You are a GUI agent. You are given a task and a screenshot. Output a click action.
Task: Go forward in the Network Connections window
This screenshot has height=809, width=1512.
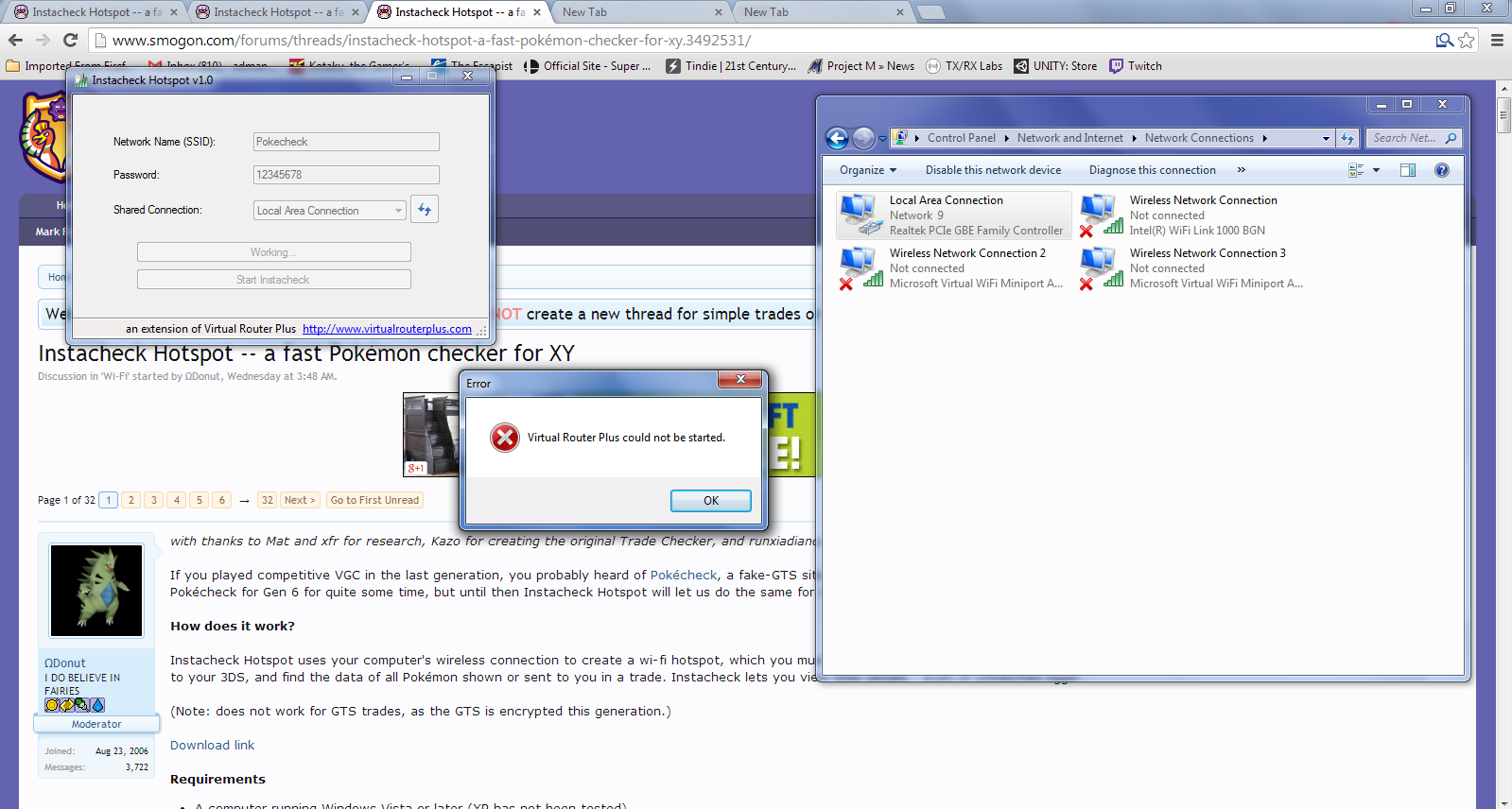(x=863, y=138)
